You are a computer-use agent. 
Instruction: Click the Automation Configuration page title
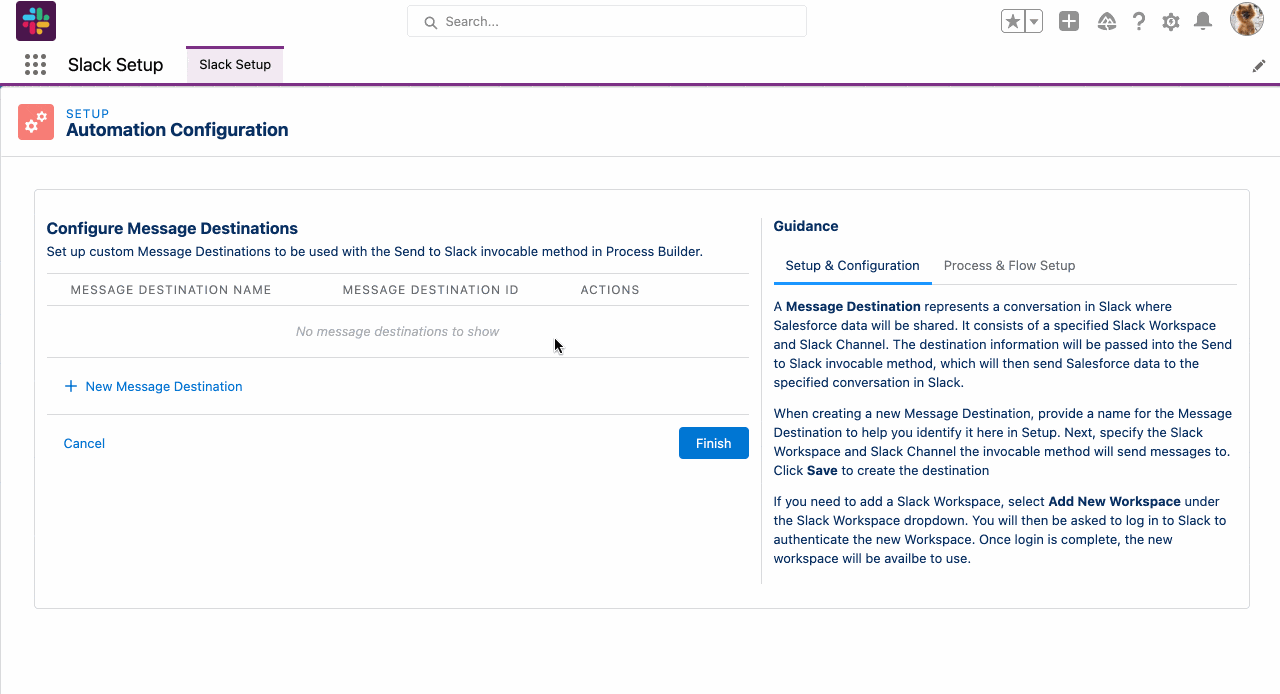pos(177,130)
